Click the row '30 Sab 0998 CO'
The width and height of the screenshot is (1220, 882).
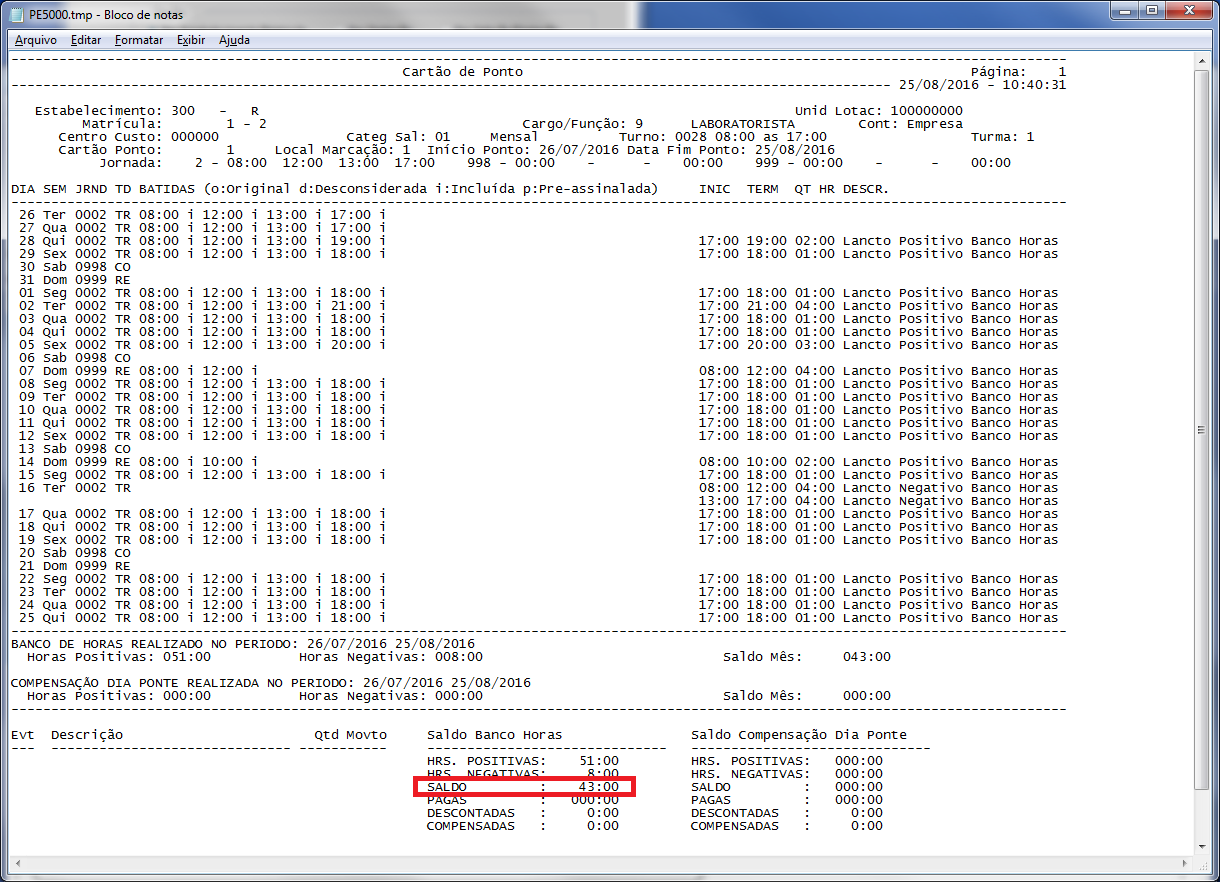tap(74, 267)
